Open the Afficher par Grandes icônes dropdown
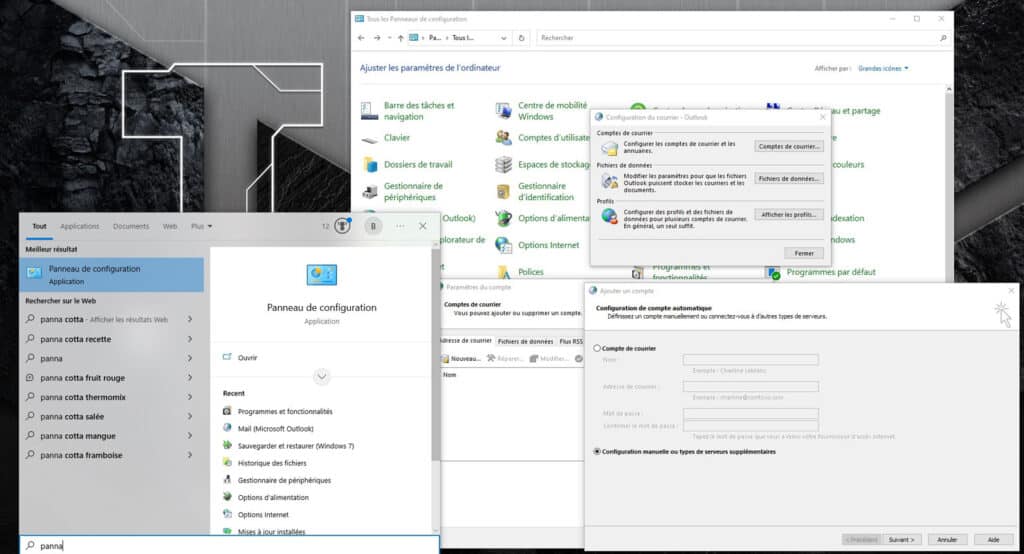1024x554 pixels. pyautogui.click(x=883, y=69)
